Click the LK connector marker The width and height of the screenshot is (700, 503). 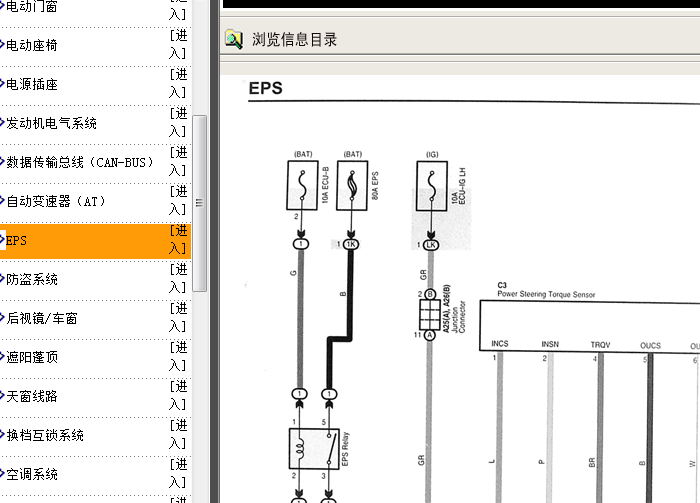click(x=431, y=245)
